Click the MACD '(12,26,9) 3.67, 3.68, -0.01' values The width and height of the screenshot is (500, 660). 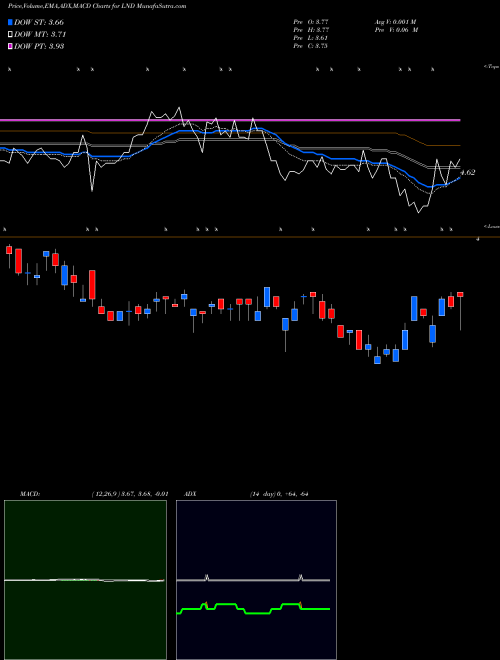[130, 494]
